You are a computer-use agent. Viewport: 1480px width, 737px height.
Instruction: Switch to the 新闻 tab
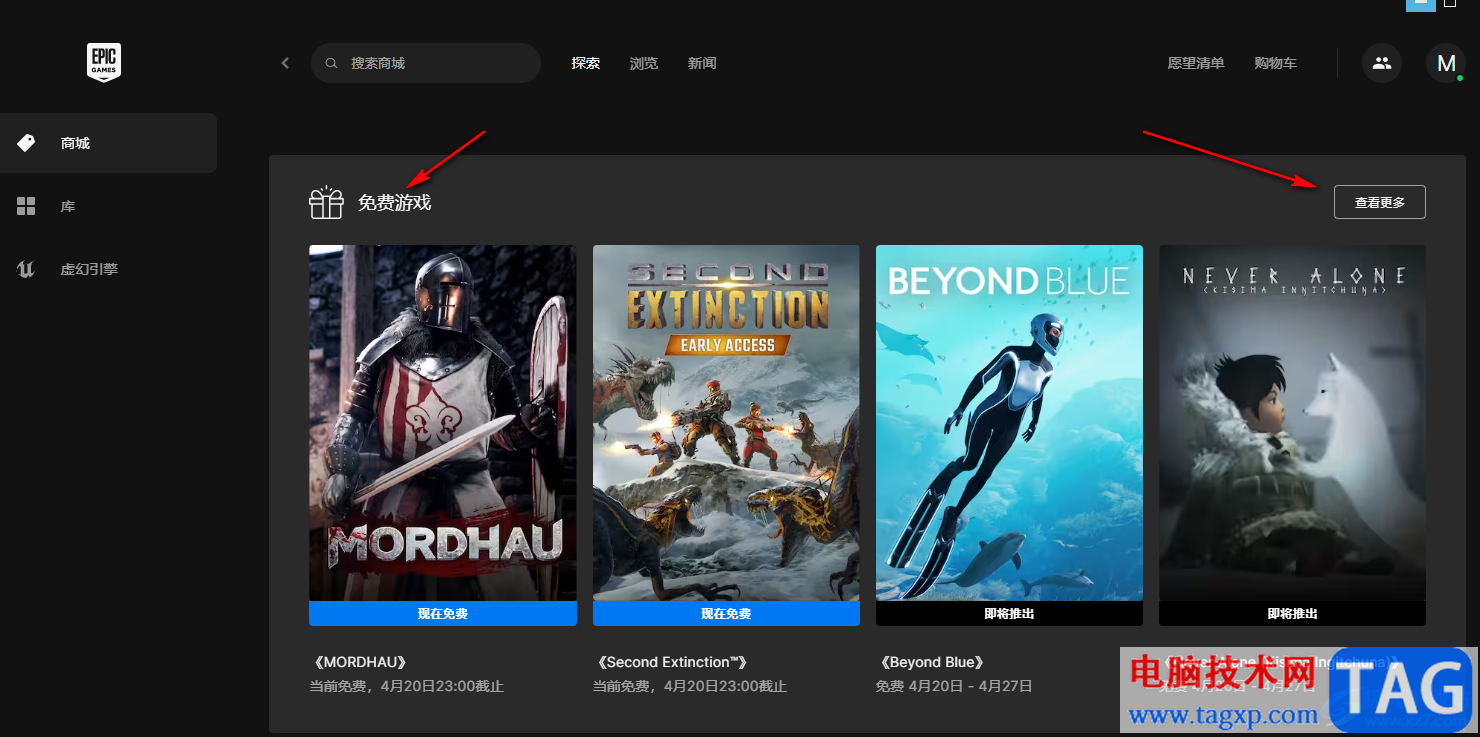click(x=702, y=63)
